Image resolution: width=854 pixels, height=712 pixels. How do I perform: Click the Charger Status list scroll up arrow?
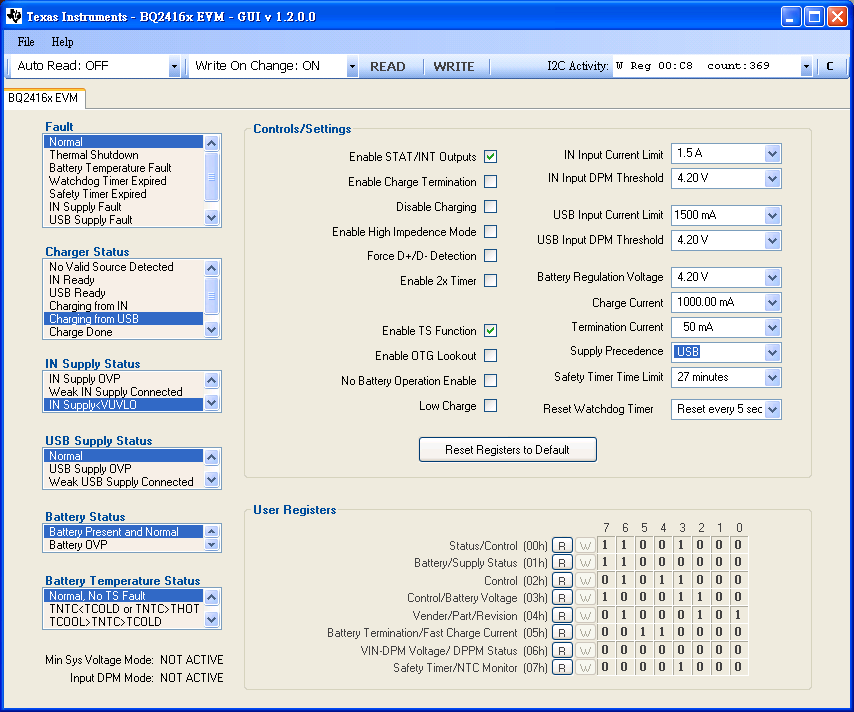(211, 268)
